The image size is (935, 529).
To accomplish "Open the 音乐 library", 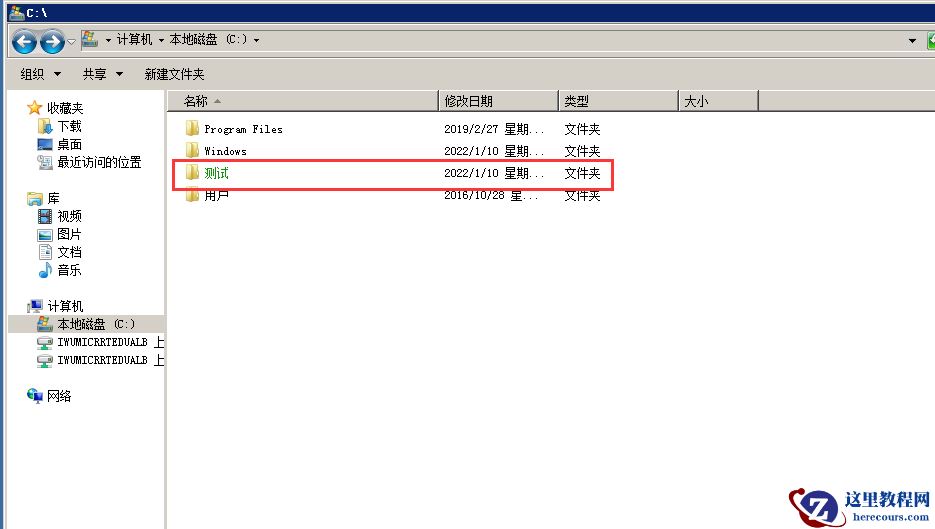I will 69,270.
